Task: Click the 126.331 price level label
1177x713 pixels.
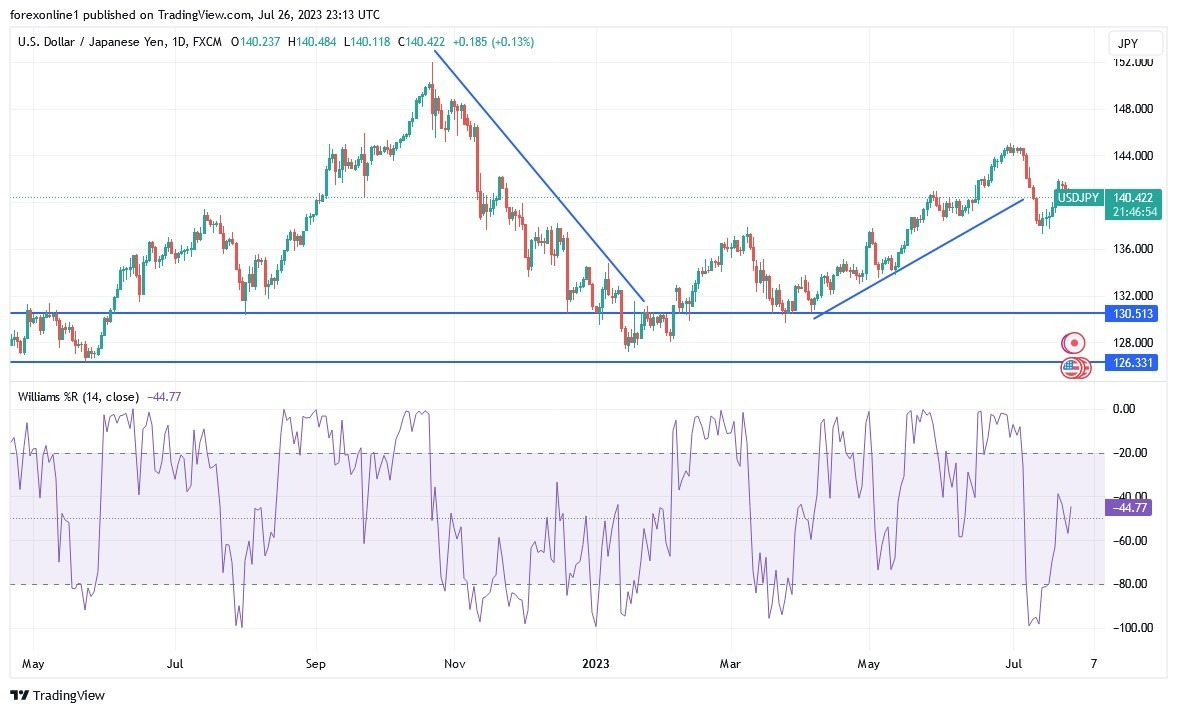Action: tap(1131, 363)
